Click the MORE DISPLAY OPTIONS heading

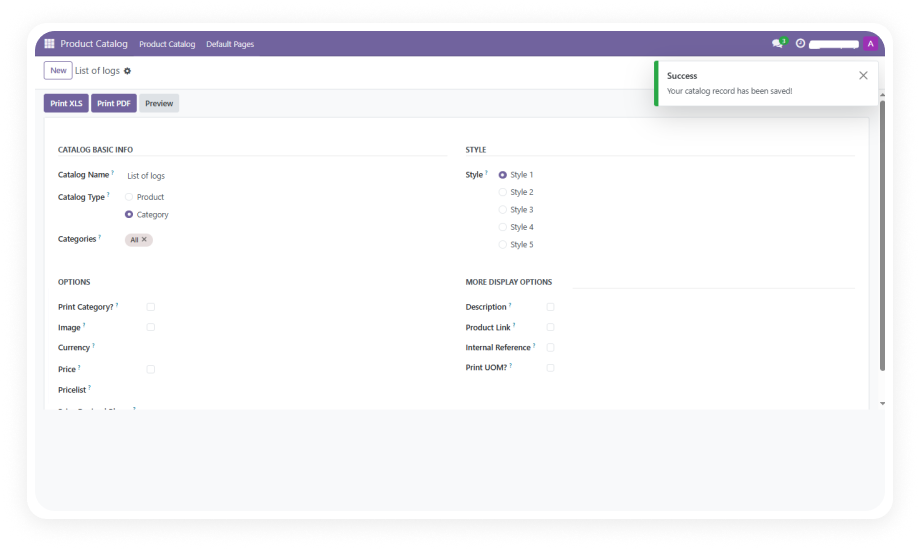coord(509,282)
